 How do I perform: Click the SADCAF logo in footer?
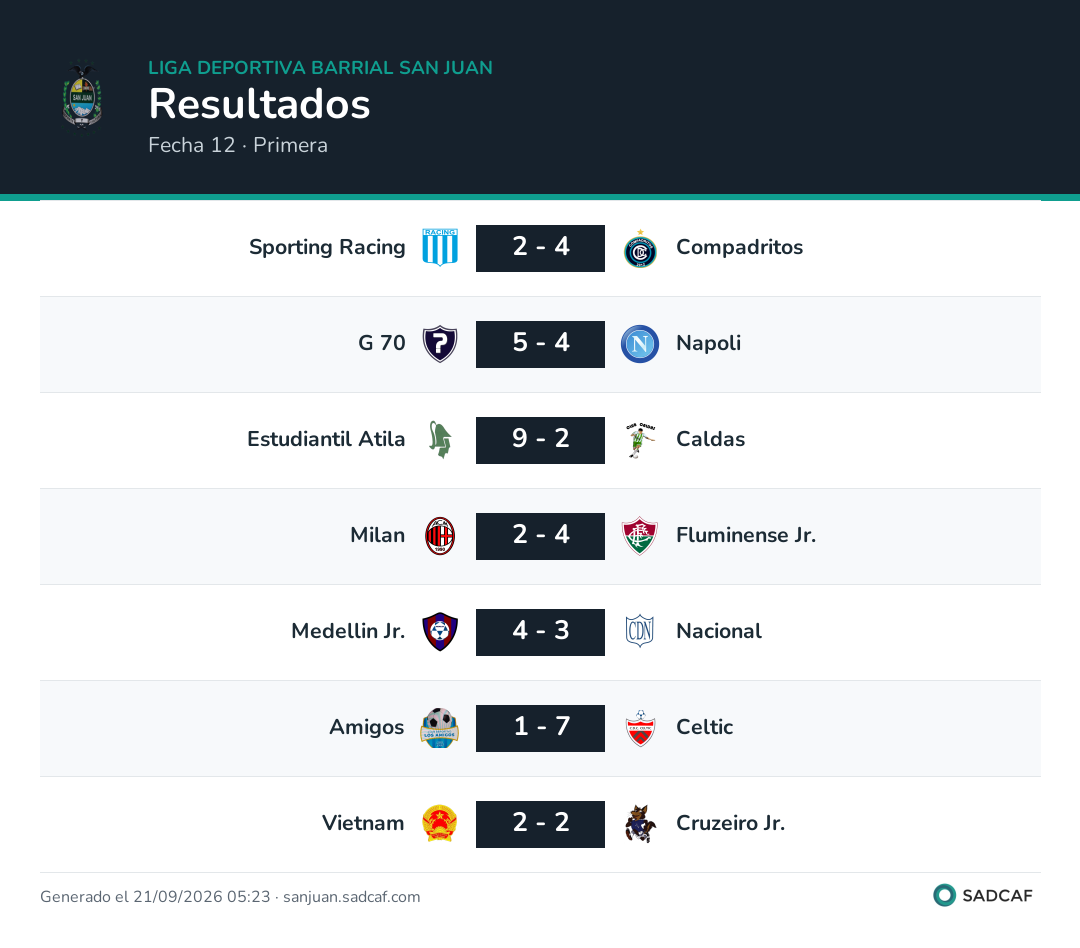pyautogui.click(x=983, y=896)
